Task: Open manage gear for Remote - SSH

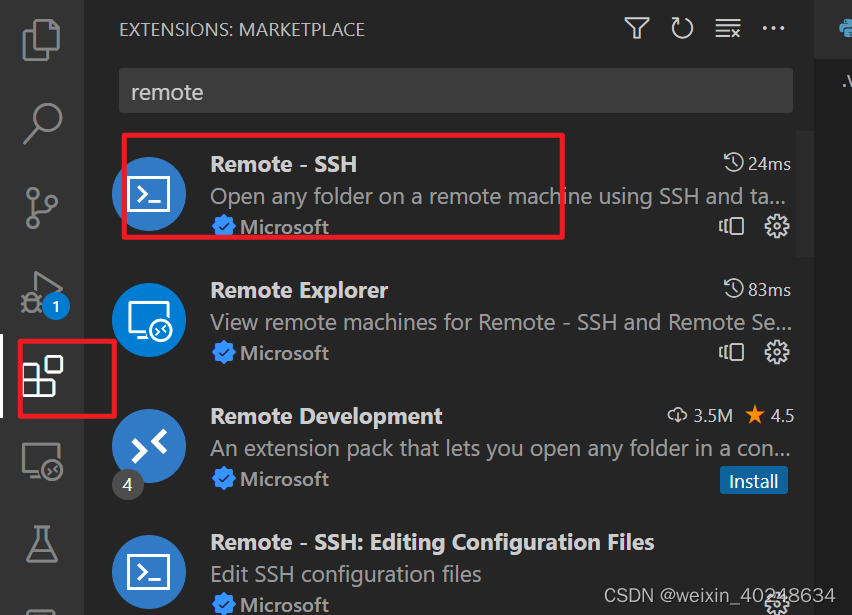Action: (776, 226)
